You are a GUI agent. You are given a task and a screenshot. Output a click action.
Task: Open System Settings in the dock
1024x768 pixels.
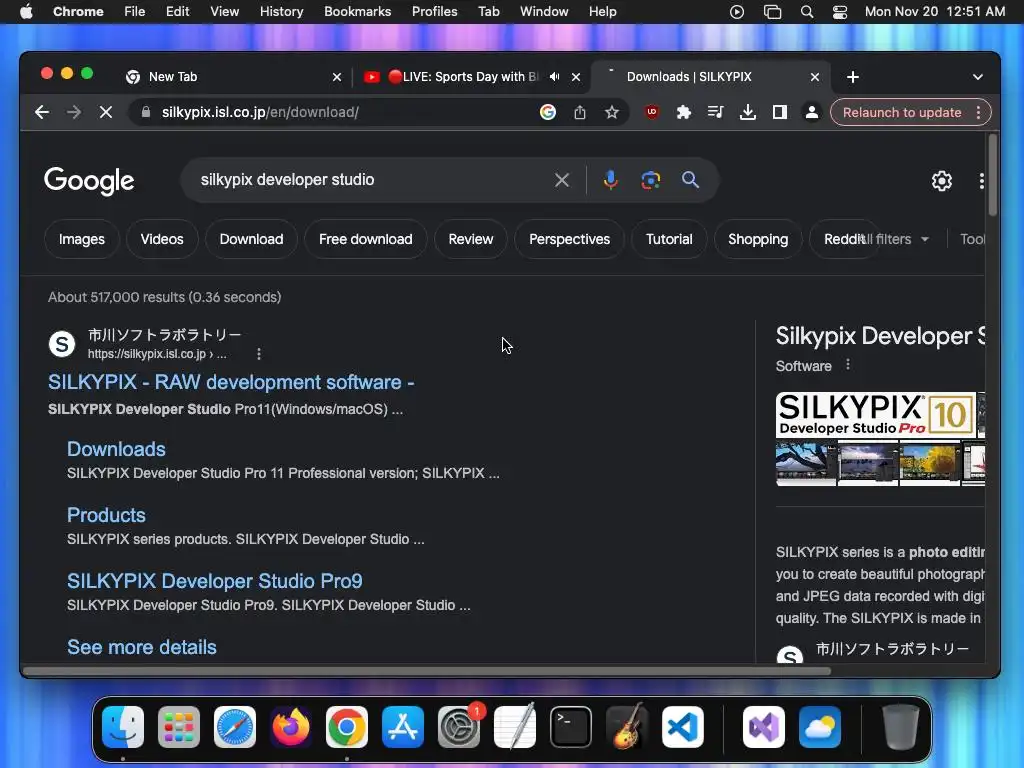(458, 727)
